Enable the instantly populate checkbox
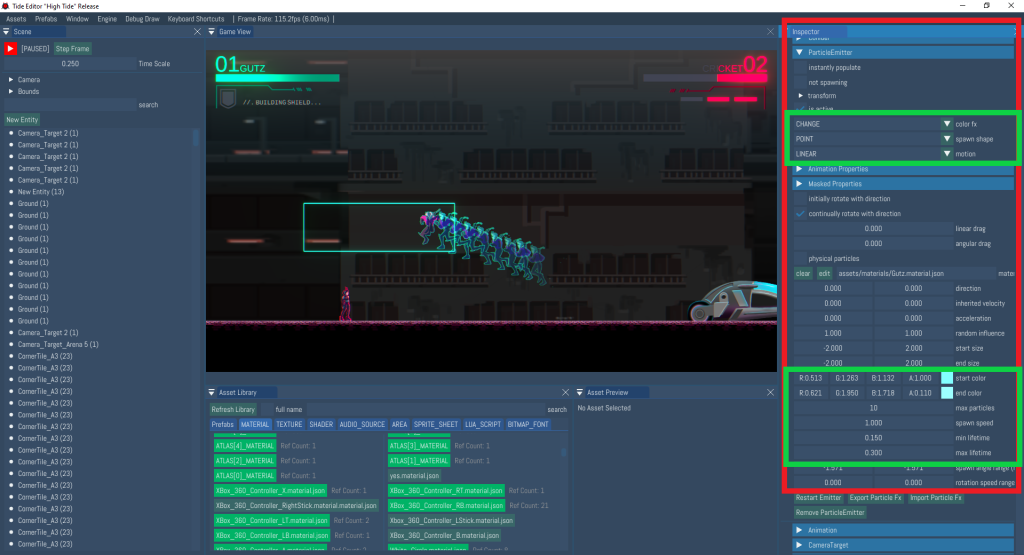The width and height of the screenshot is (1024, 555). click(800, 67)
